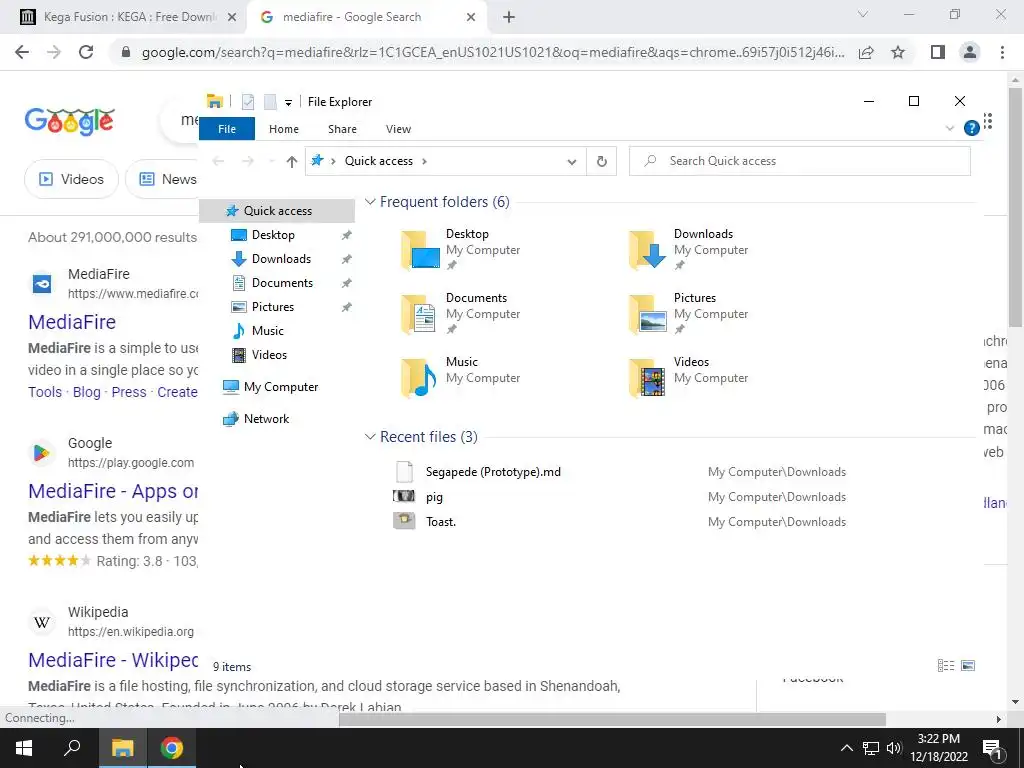1024x768 pixels.
Task: Open the Chrome profile icon
Action: coord(970,52)
